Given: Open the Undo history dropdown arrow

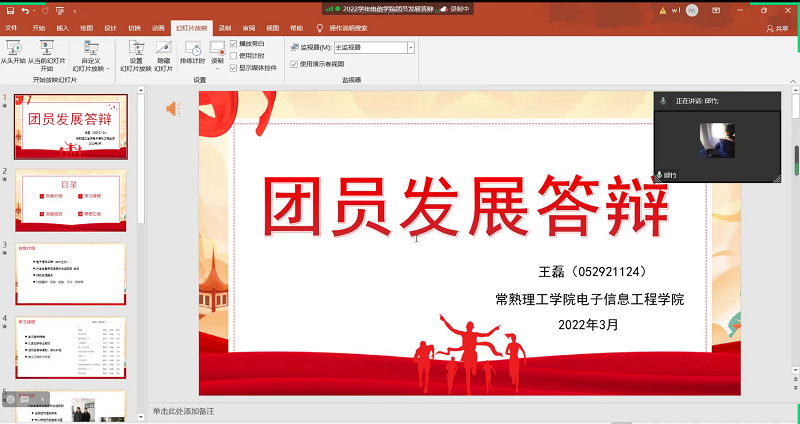Looking at the screenshot, I should [34, 11].
